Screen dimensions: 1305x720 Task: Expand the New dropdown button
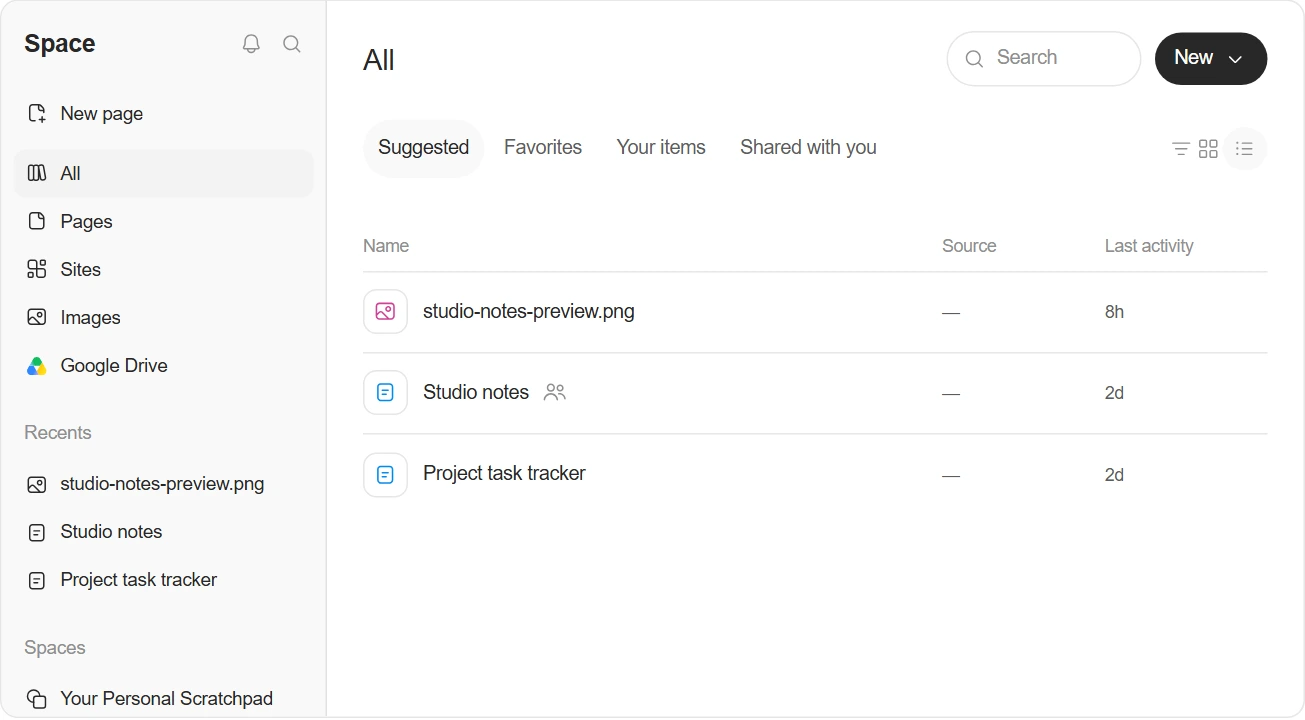[x=1211, y=58]
